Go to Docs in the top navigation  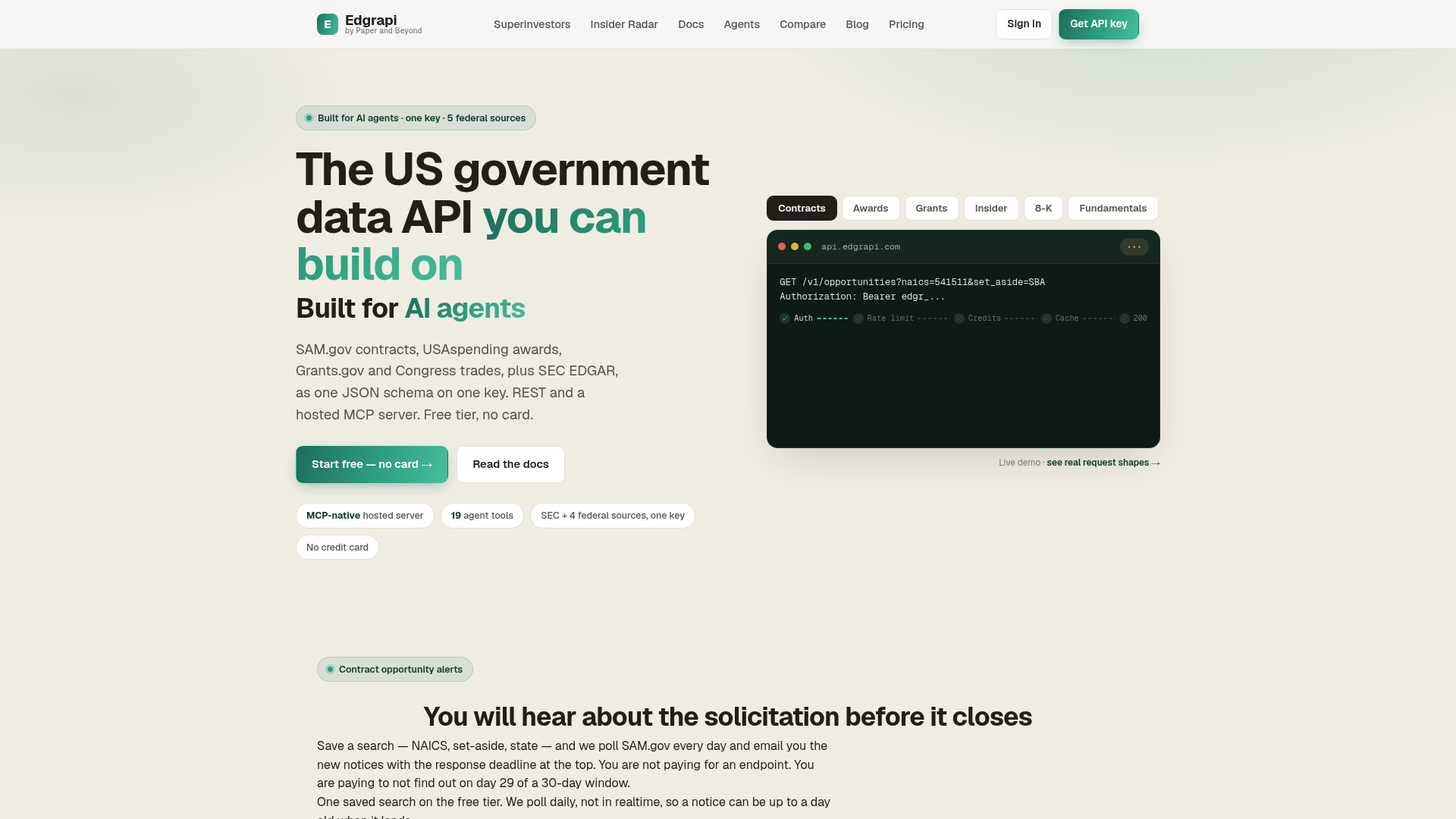pyautogui.click(x=691, y=24)
